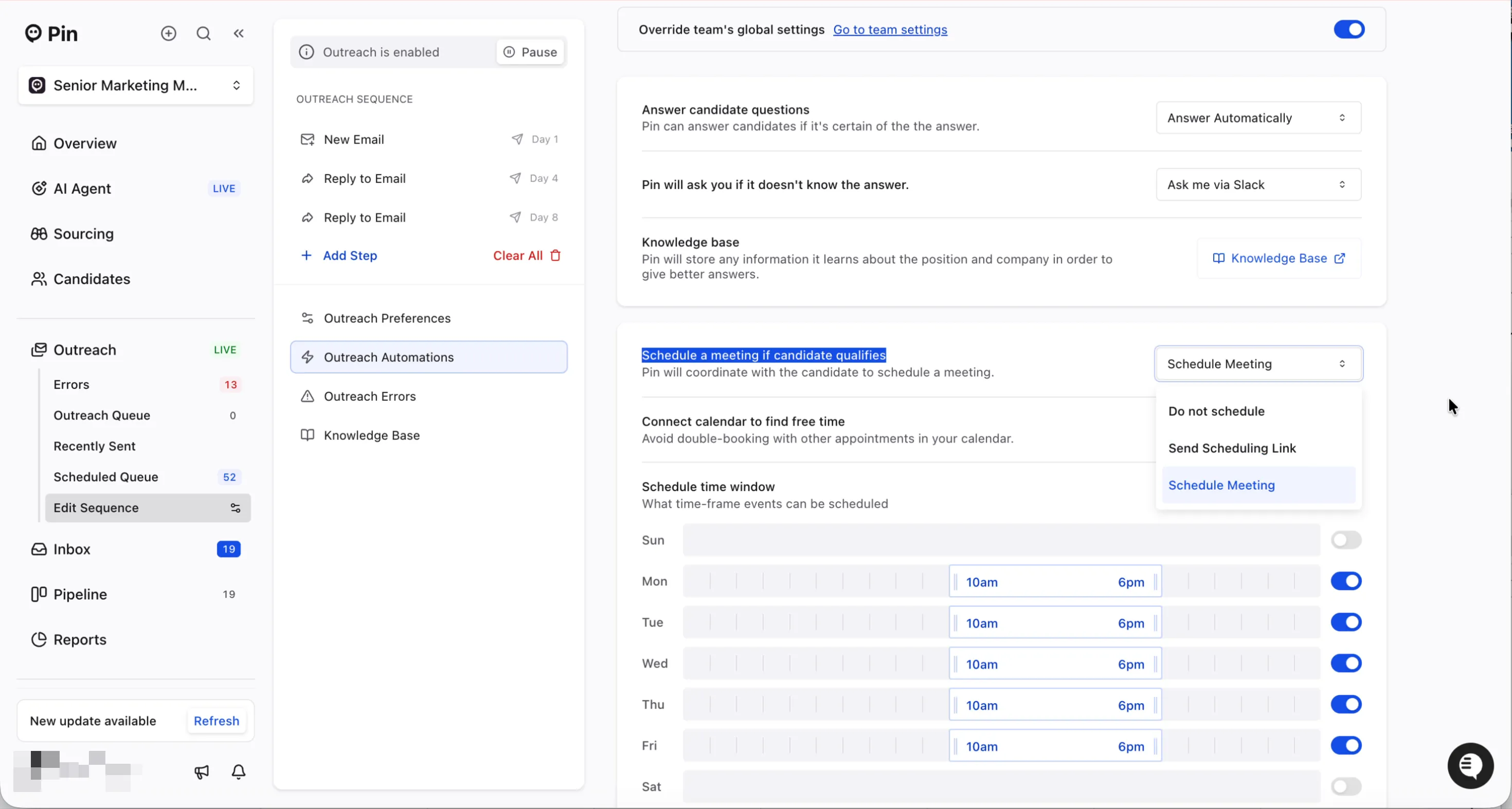Open search with the magnifier icon
Screen dimensions: 1512x809
coord(204,33)
